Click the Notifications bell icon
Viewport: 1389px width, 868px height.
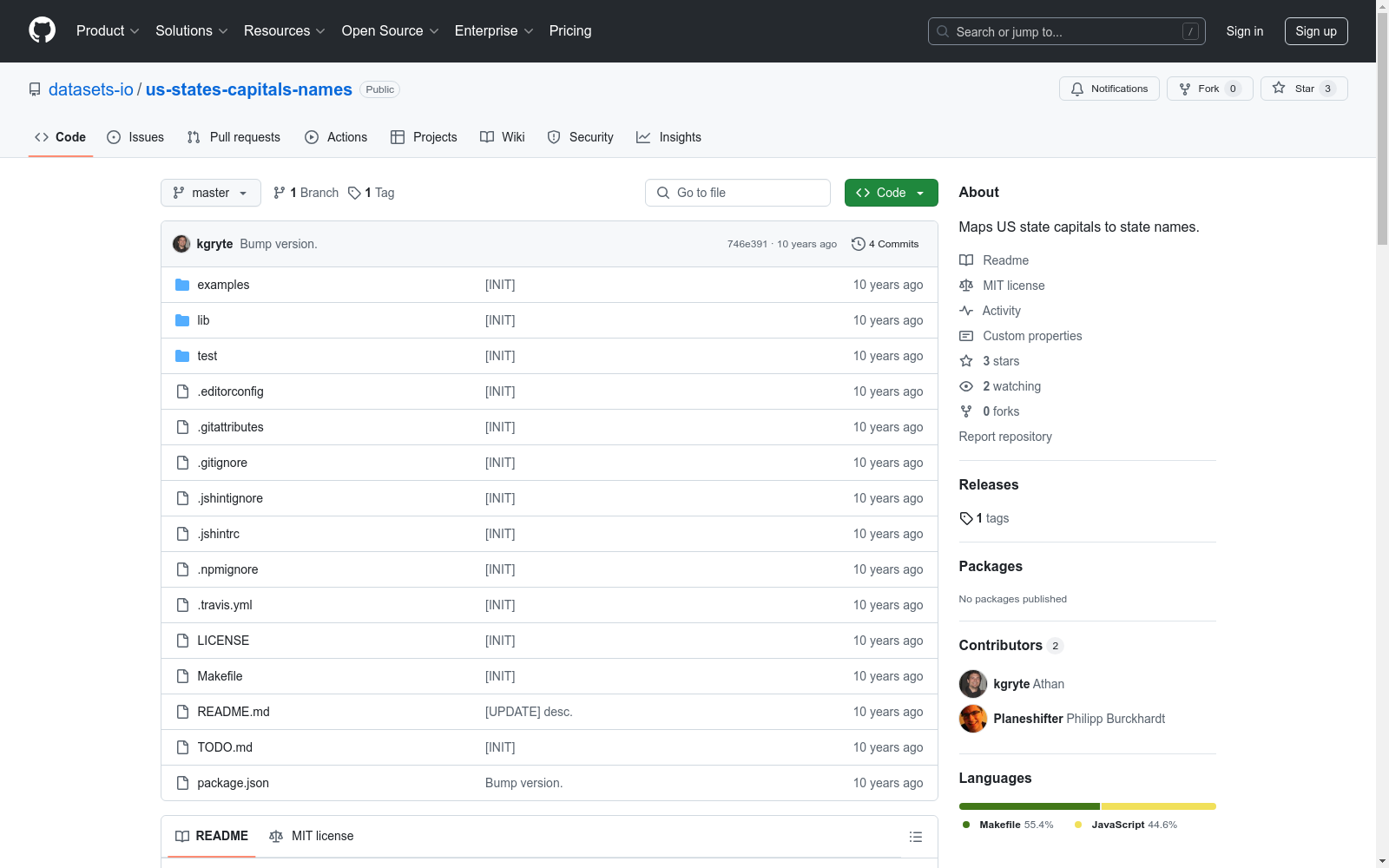tap(1077, 89)
